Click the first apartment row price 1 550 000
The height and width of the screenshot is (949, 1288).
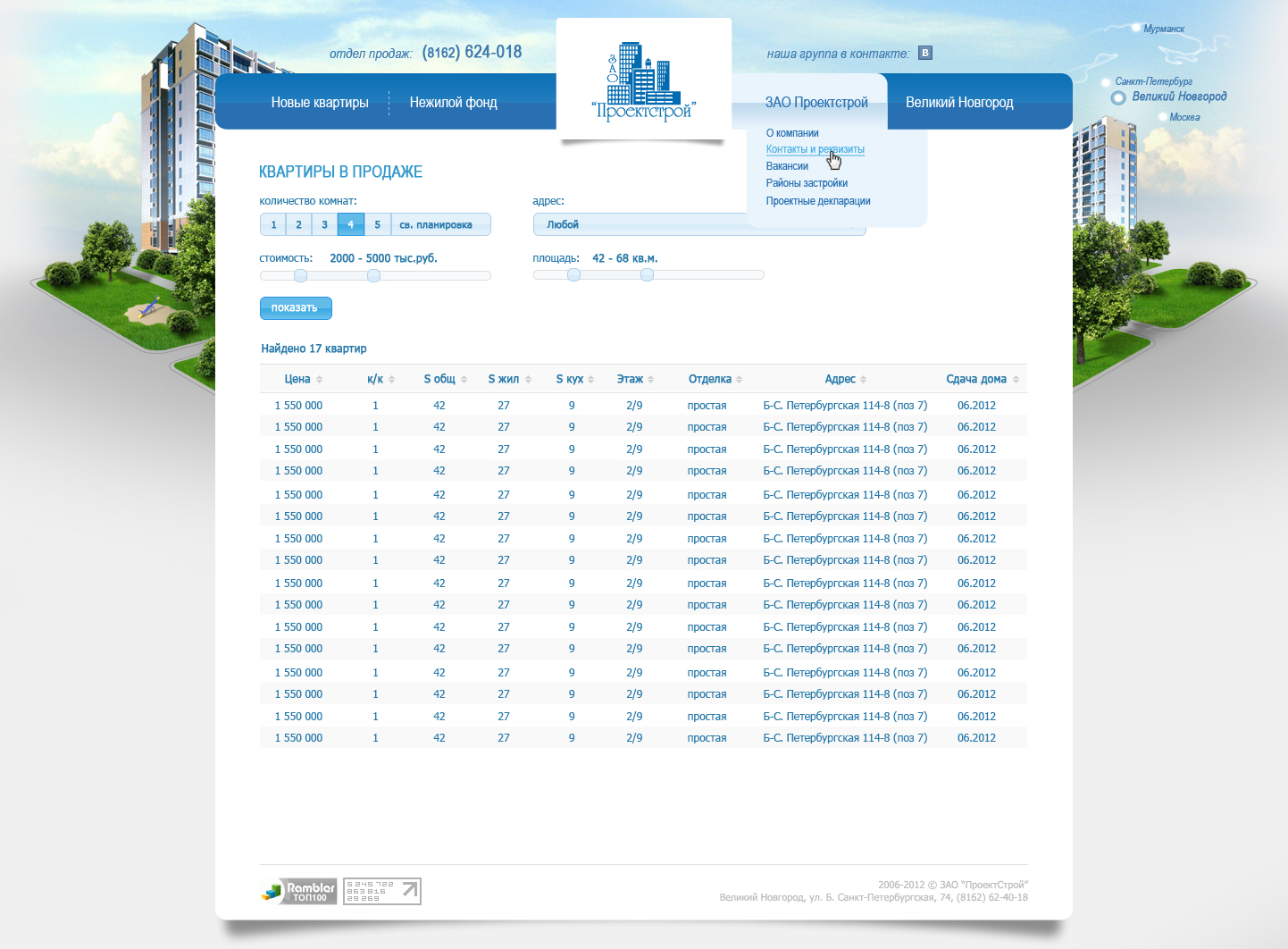click(298, 406)
